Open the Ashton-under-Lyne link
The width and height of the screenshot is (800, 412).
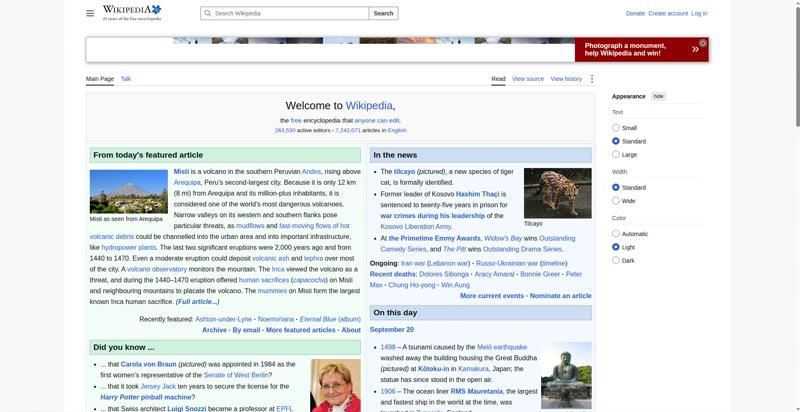click(223, 319)
